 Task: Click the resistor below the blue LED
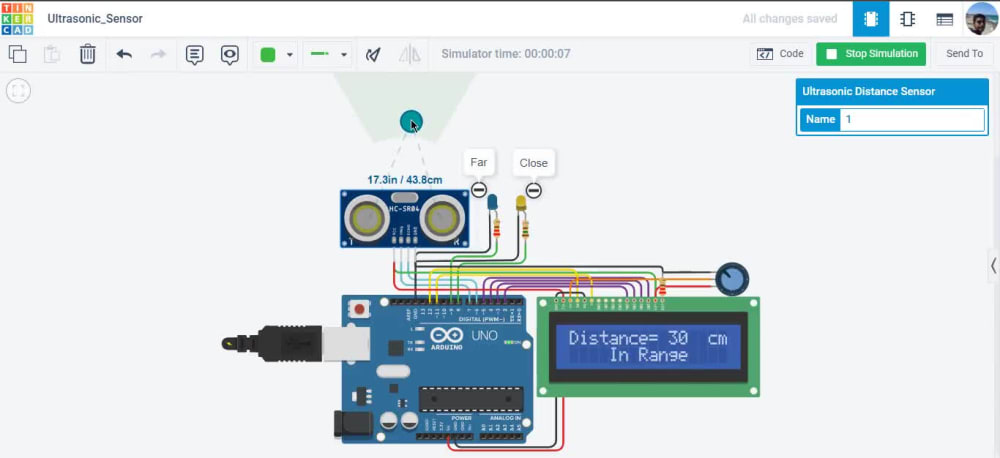click(x=496, y=227)
